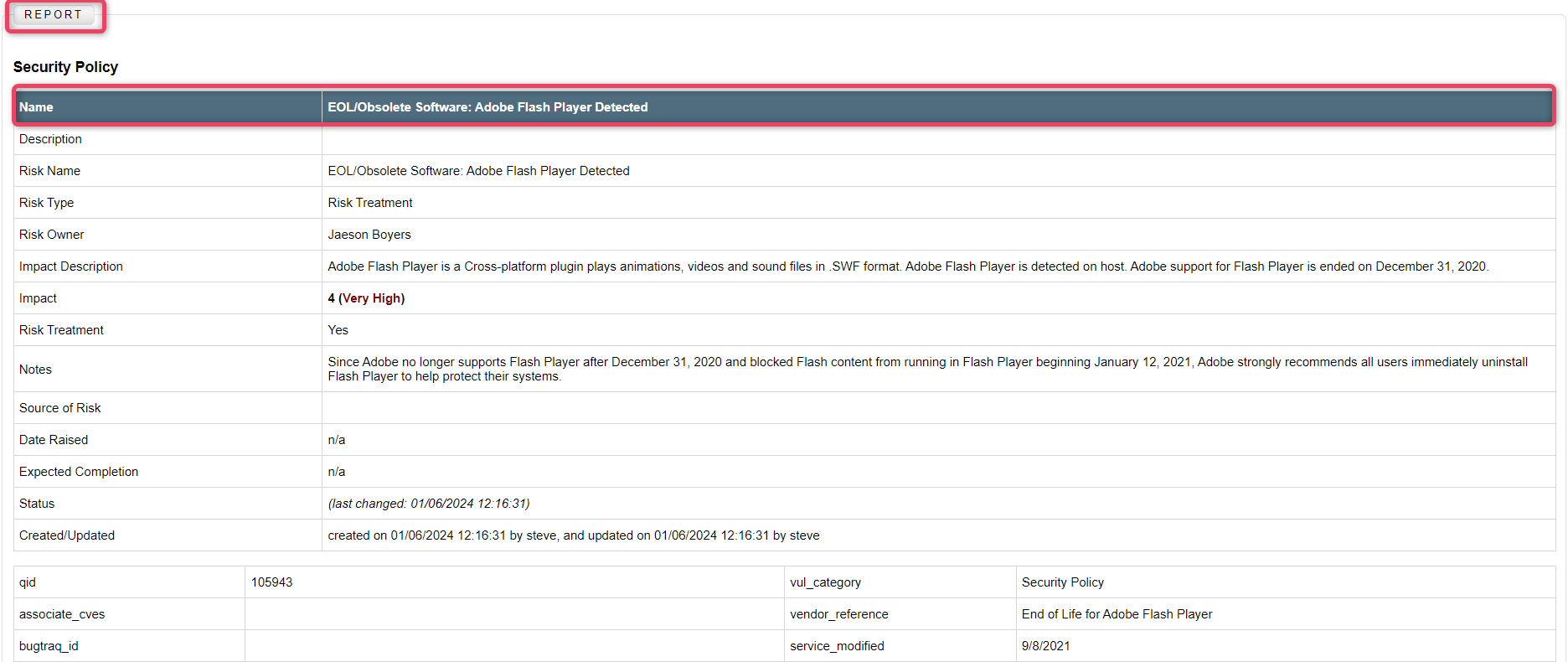
Task: Select the impact value 4 (Very High)
Action: click(366, 298)
